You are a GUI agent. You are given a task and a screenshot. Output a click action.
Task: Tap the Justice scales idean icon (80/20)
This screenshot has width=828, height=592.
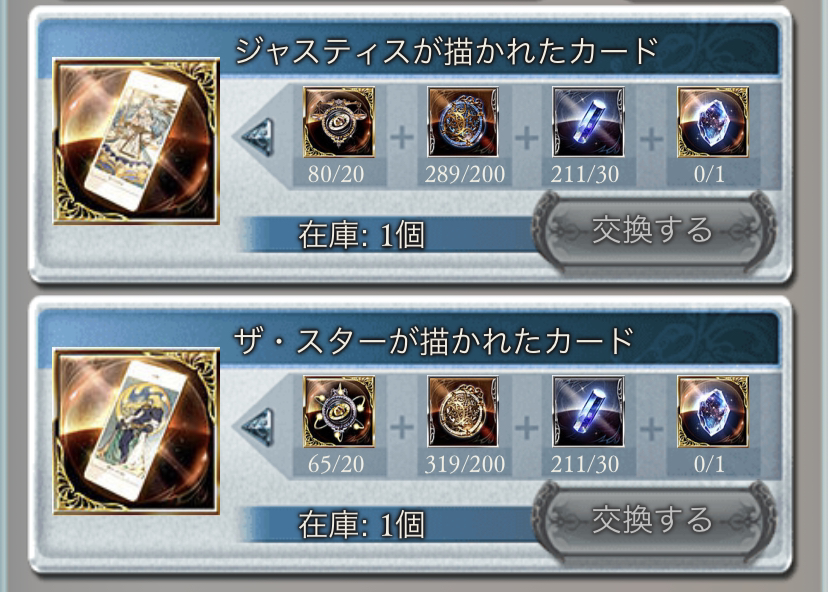(x=338, y=122)
